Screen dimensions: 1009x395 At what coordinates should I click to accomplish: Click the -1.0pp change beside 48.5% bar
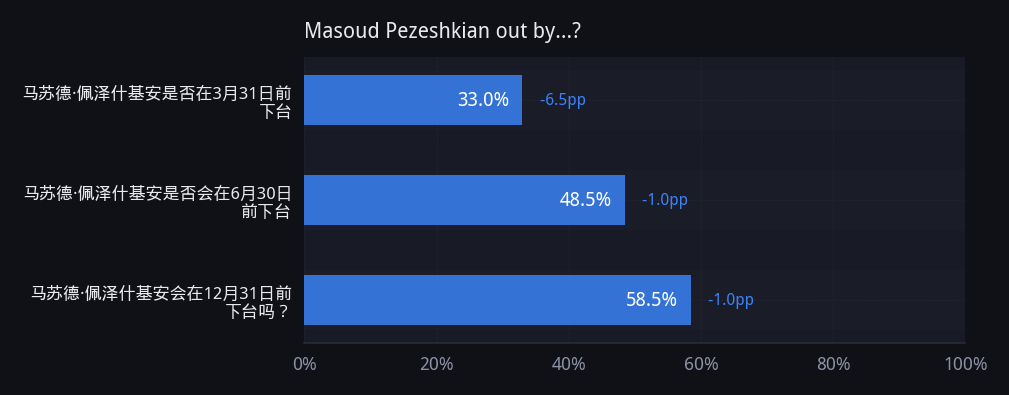(x=665, y=200)
